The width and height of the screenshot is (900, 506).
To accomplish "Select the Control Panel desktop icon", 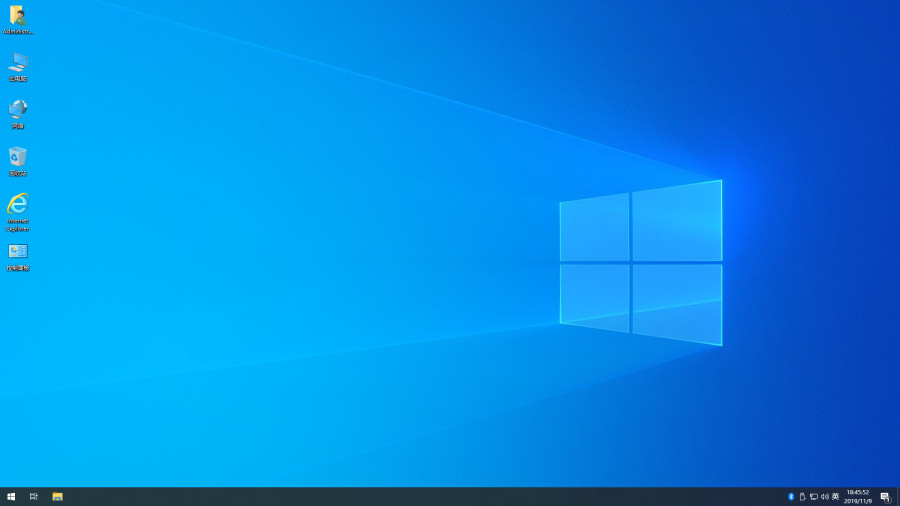I will [18, 257].
